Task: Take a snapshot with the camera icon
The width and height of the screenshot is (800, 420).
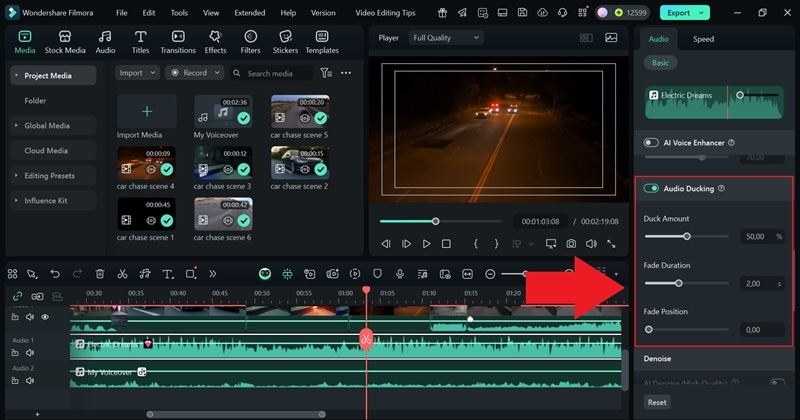Action: (571, 244)
